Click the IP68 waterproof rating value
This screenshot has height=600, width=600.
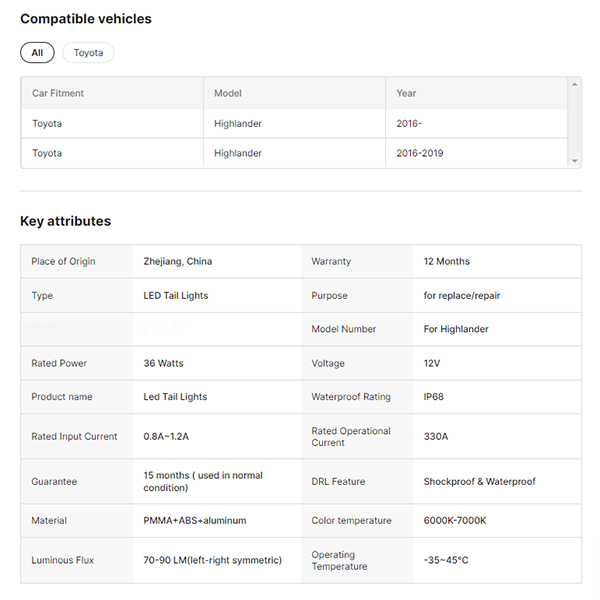pyautogui.click(x=434, y=397)
